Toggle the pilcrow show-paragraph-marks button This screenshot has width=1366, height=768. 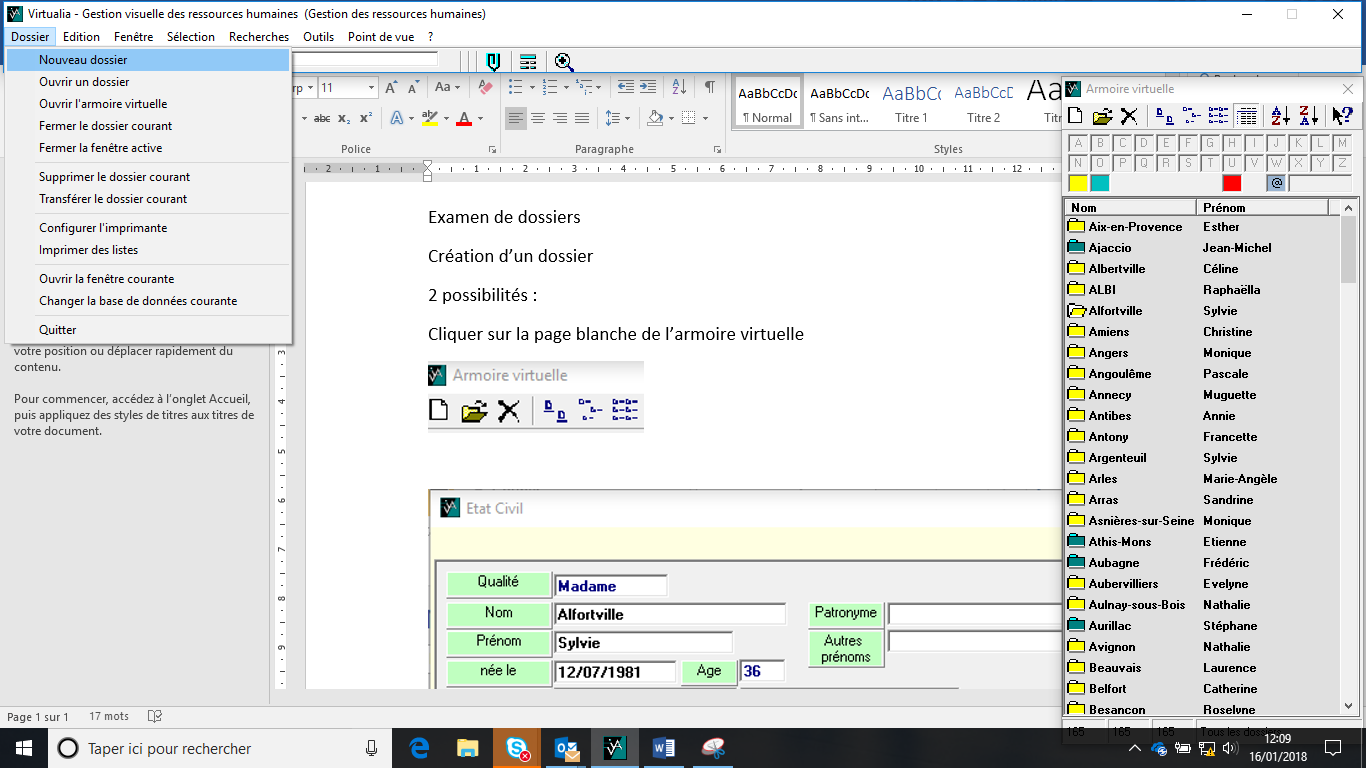click(709, 88)
